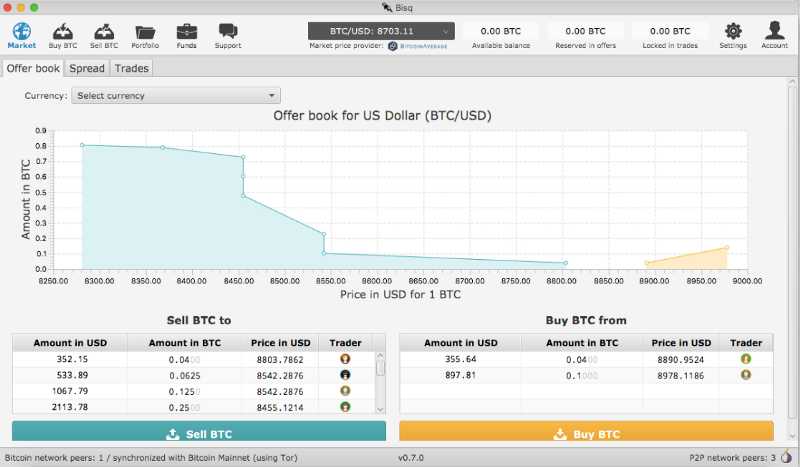
Task: Click the BitcoinAverage provider logo
Action: [418, 46]
